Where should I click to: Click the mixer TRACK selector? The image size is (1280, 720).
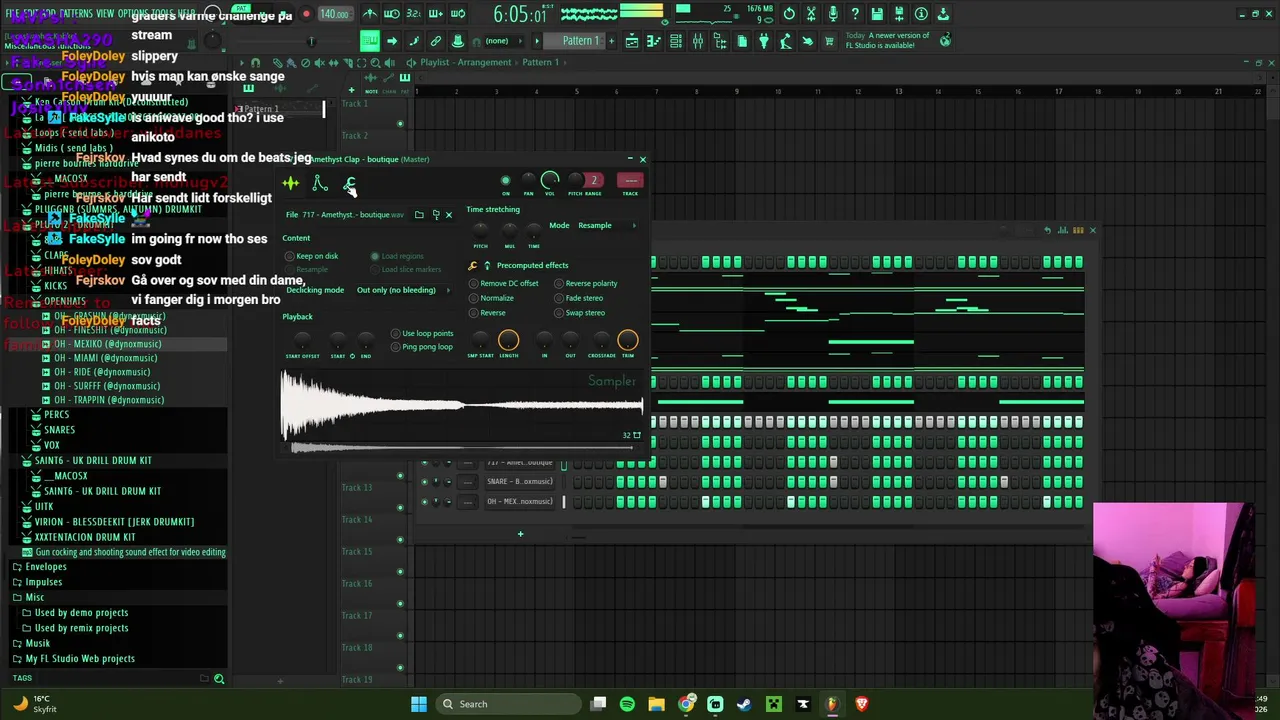pos(630,181)
